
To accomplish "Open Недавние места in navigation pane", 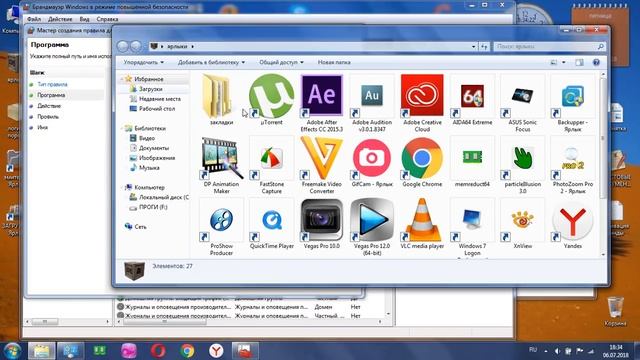I will 159,99.
